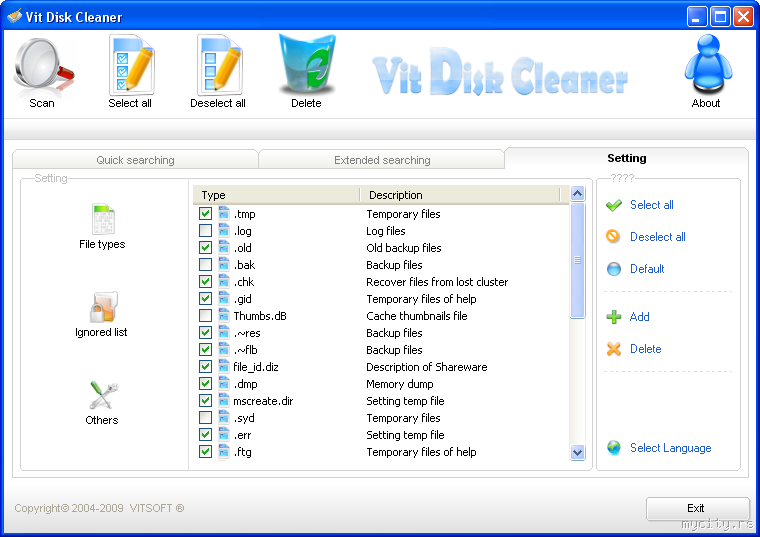Open the Select Language link
This screenshot has height=537, width=760.
click(670, 448)
